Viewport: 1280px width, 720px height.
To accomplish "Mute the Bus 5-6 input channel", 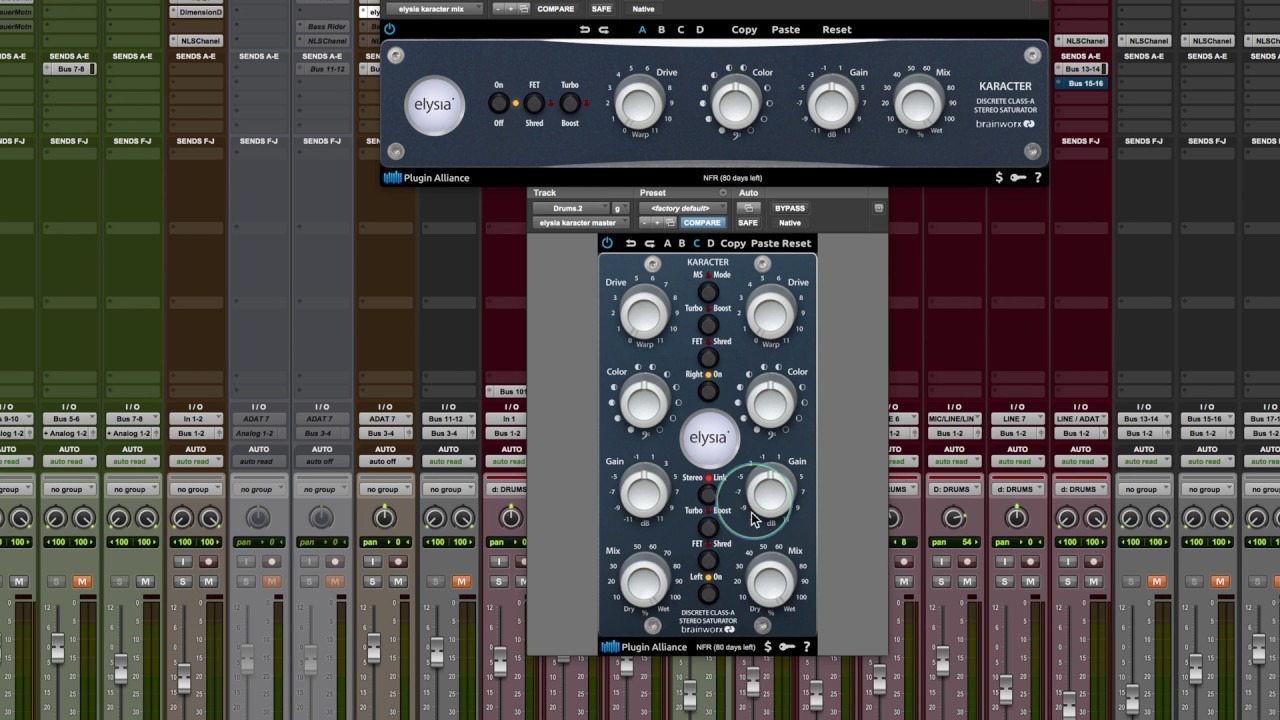I will [82, 581].
